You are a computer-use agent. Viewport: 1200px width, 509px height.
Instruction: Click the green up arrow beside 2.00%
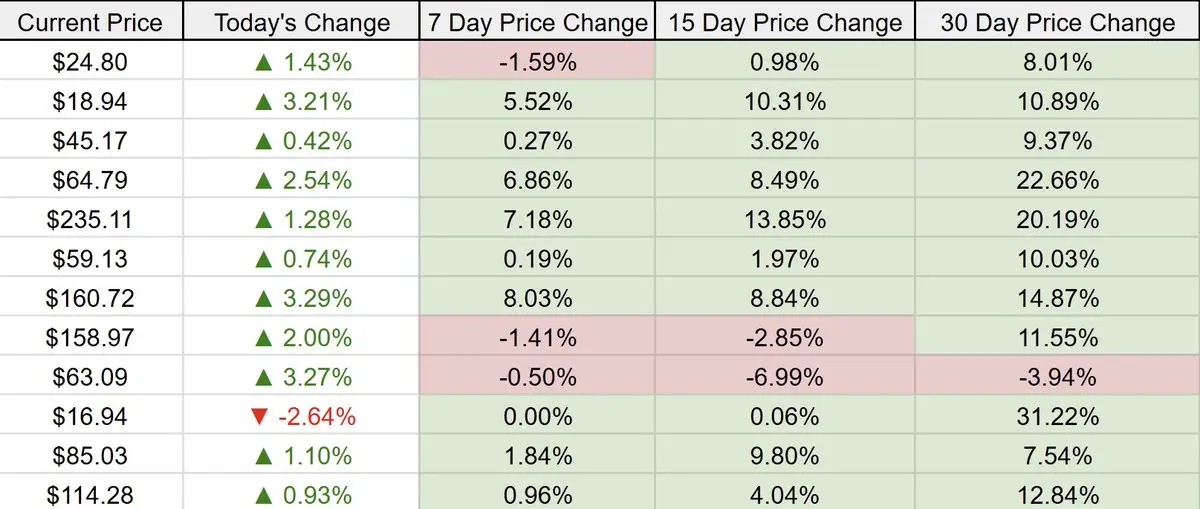(x=264, y=338)
